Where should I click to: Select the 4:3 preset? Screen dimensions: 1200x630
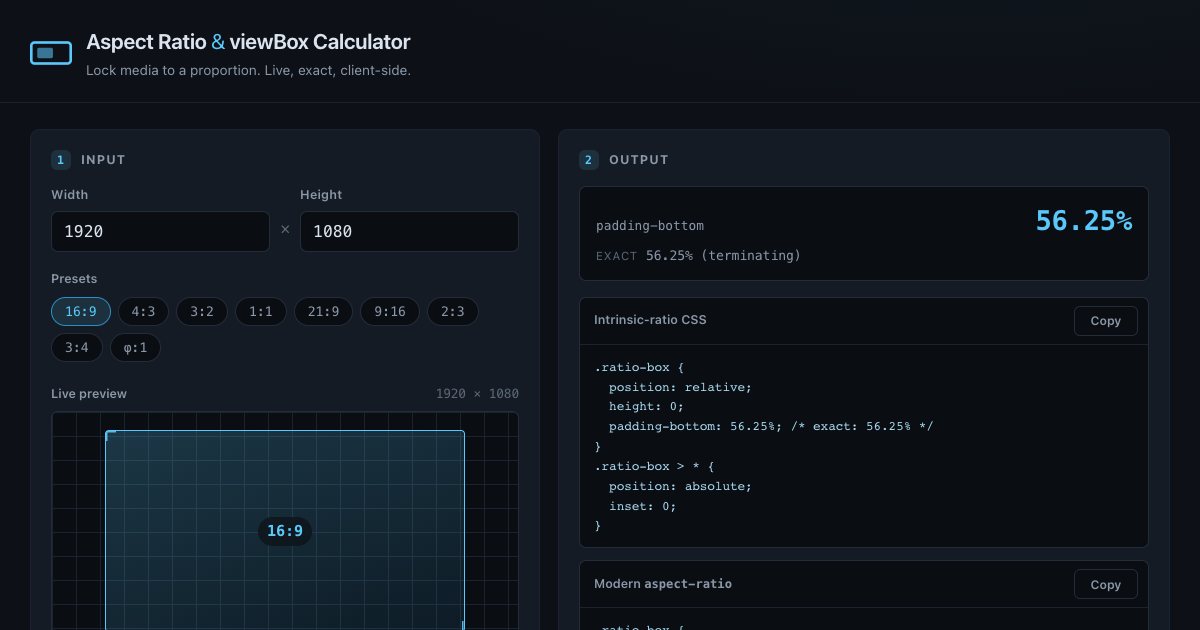pos(144,312)
